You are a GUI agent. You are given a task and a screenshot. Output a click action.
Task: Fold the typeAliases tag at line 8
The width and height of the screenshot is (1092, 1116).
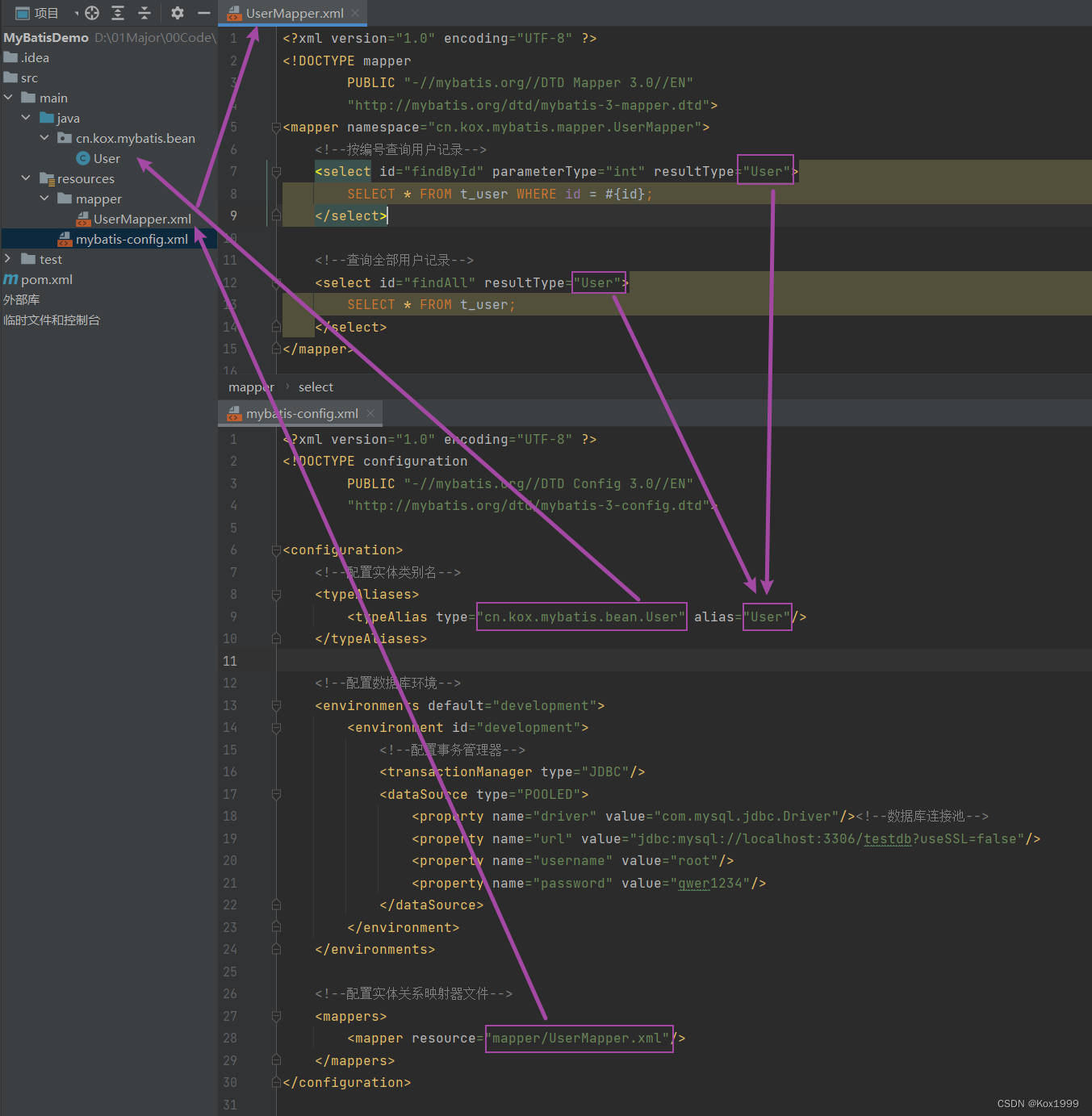point(276,595)
